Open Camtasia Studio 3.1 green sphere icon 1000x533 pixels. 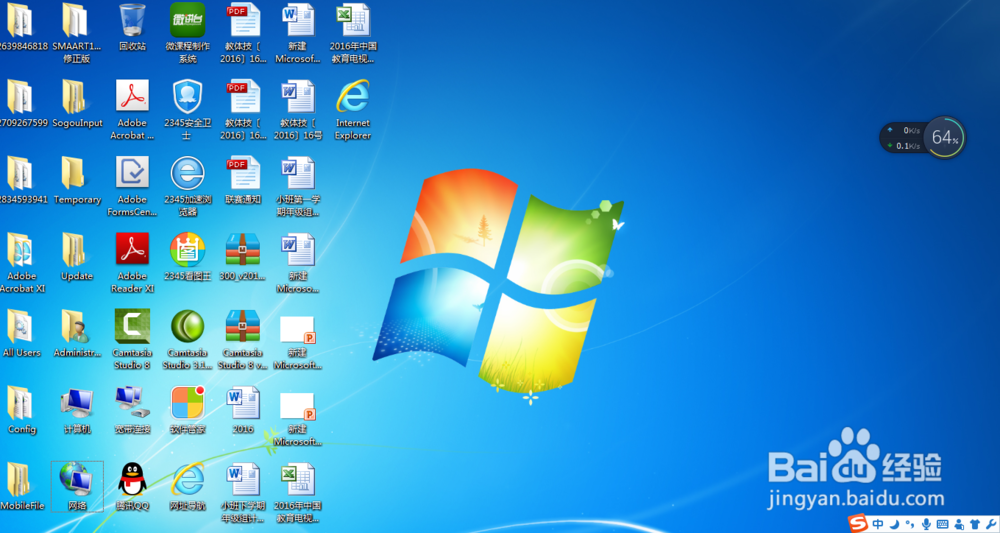tap(188, 339)
